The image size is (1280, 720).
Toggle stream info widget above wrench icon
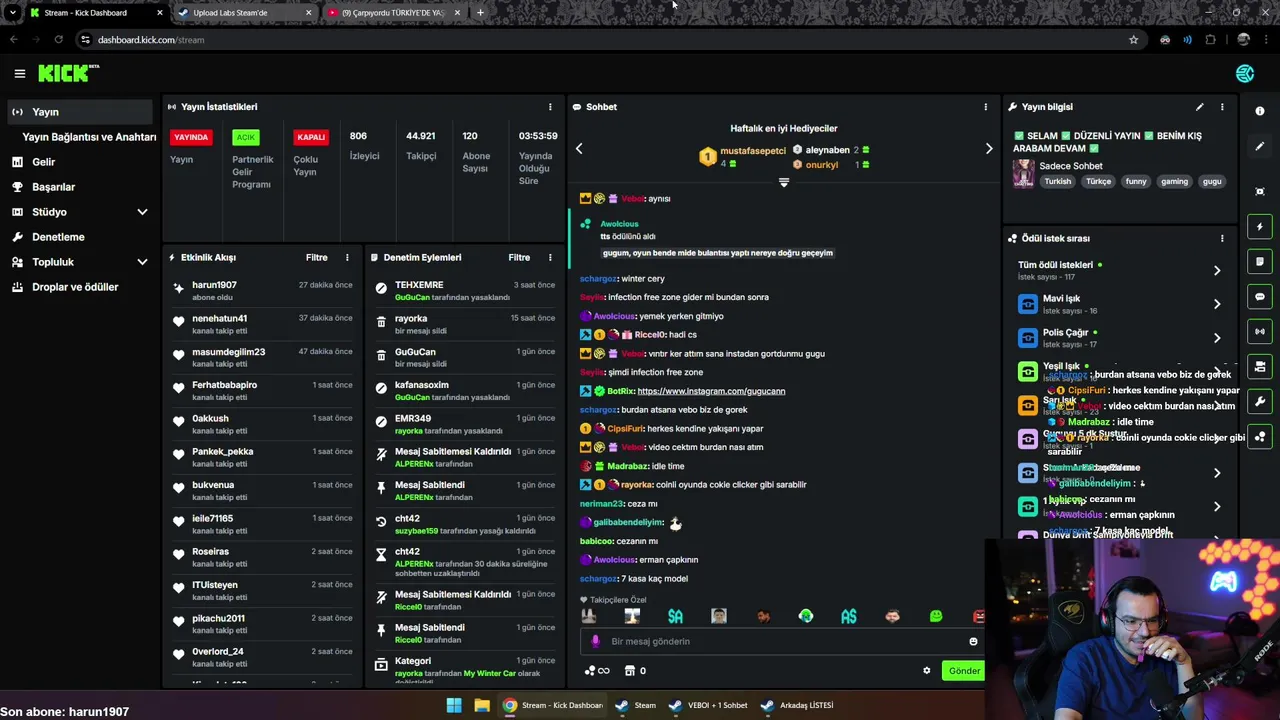click(1260, 367)
